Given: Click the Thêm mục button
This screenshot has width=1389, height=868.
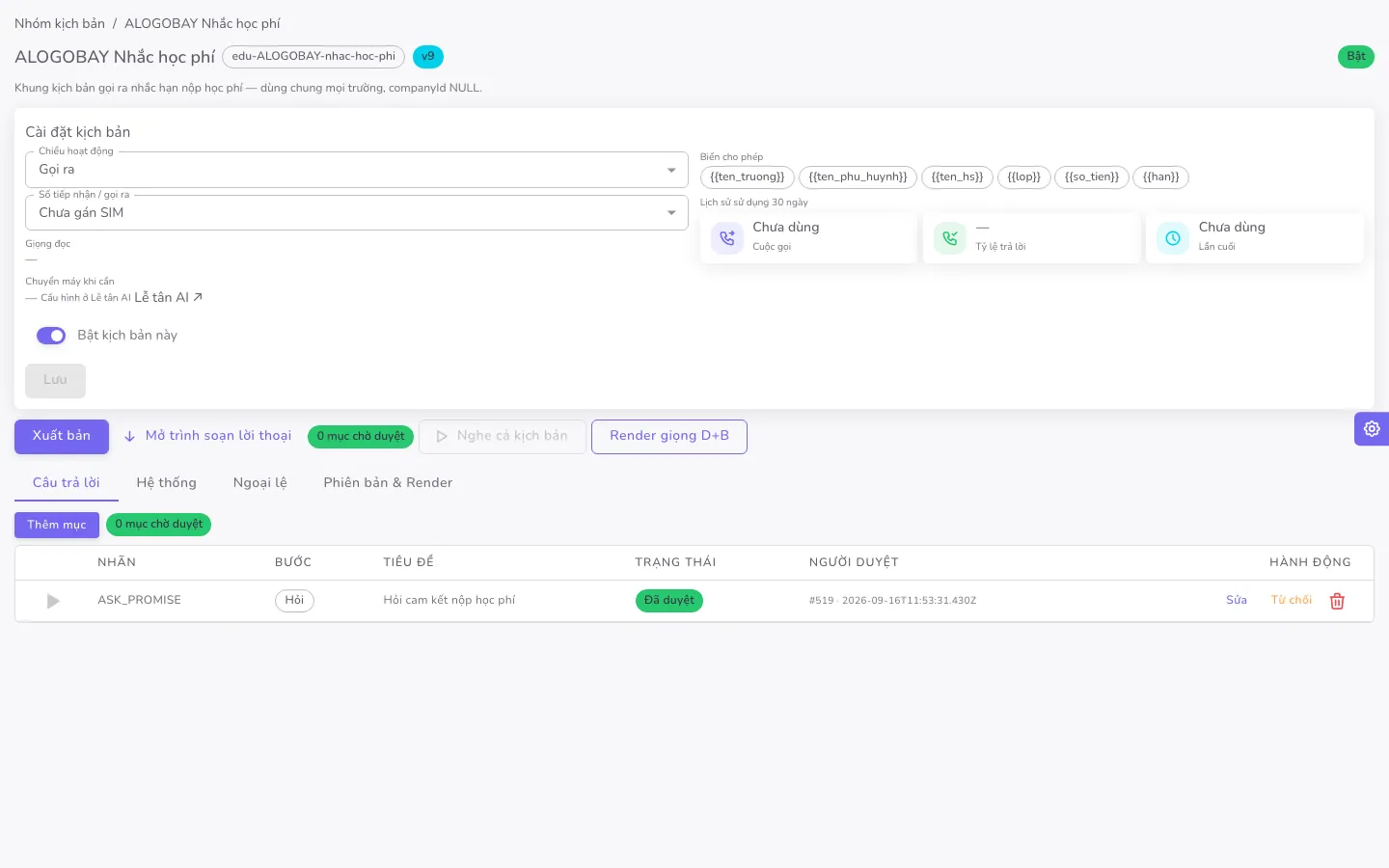Looking at the screenshot, I should click(x=57, y=525).
